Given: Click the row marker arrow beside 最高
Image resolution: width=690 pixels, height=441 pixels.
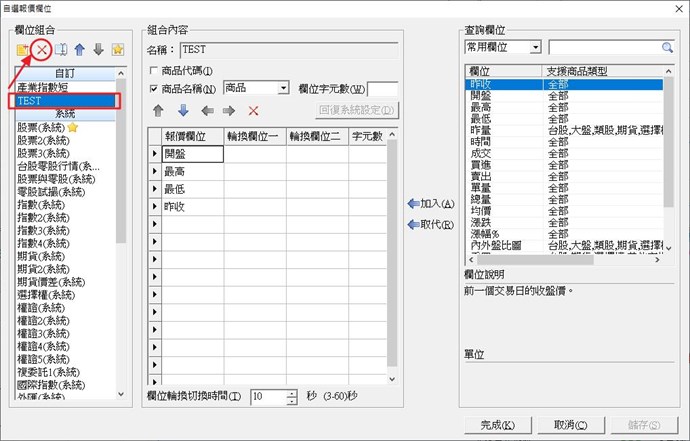Looking at the screenshot, I should [x=154, y=171].
